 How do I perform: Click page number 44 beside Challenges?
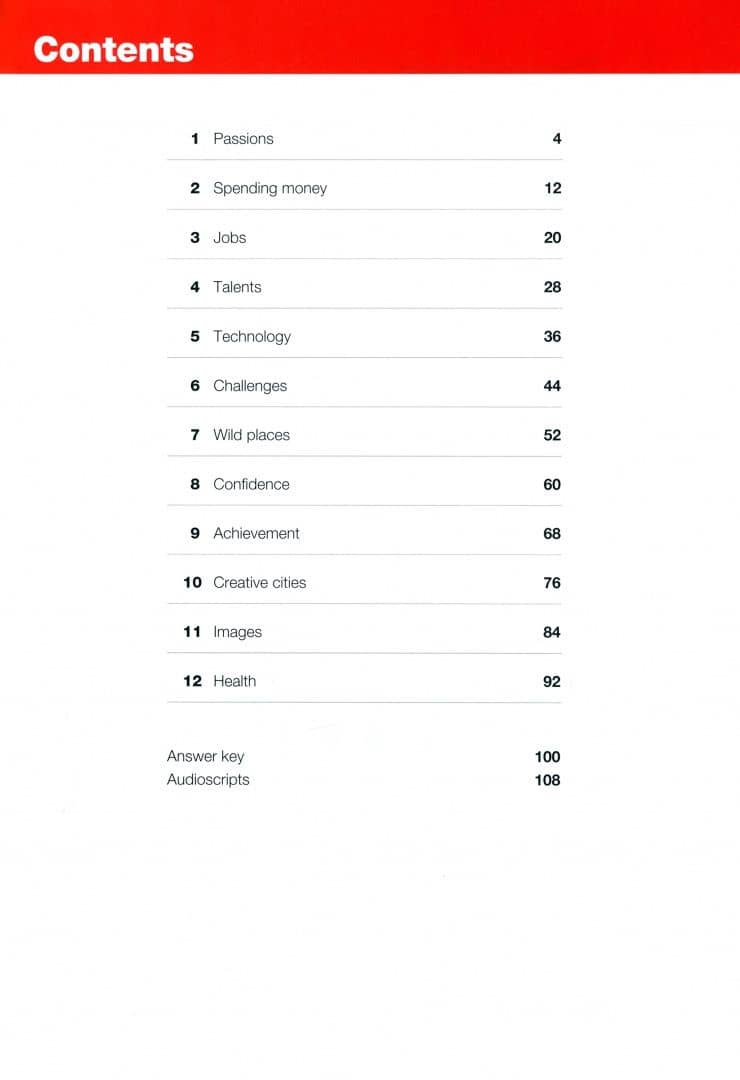552,386
